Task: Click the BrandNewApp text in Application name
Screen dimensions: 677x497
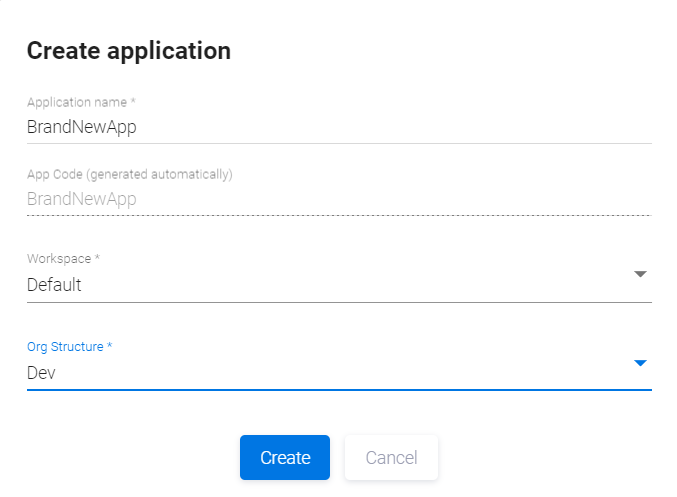Action: pos(81,127)
